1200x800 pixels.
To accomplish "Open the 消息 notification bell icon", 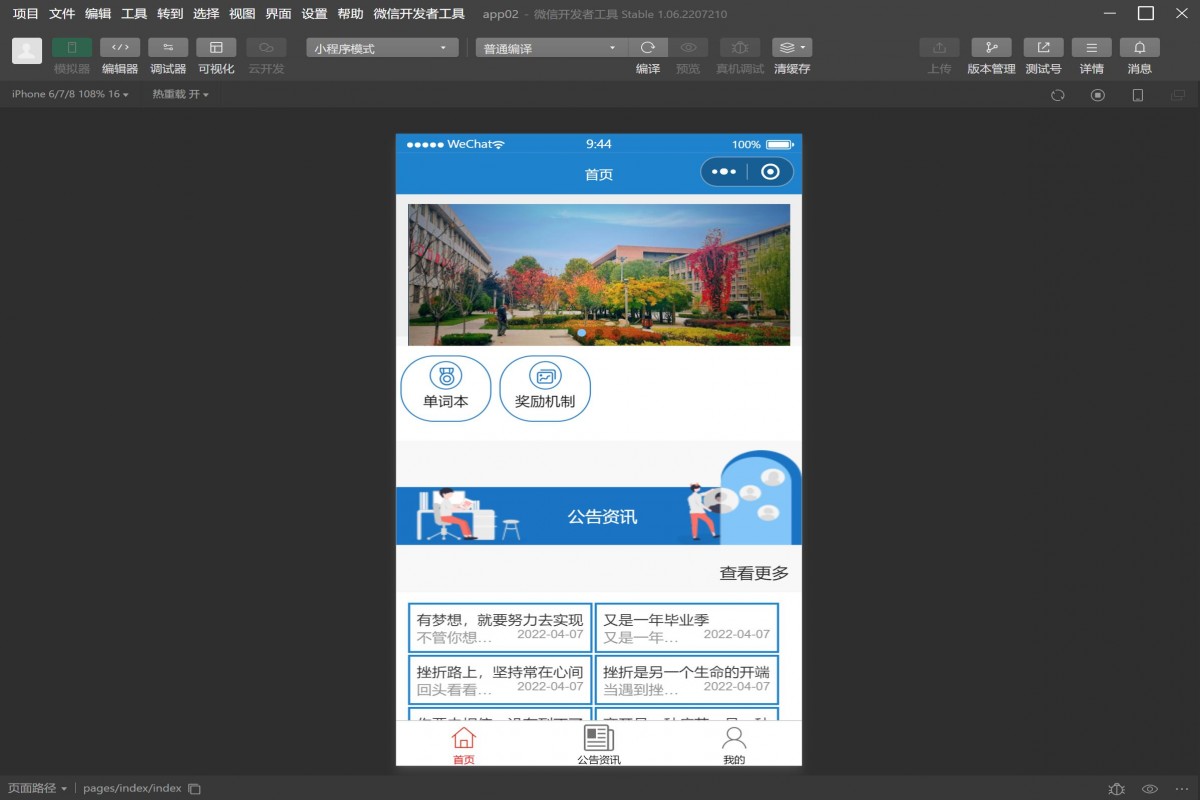I will (x=1139, y=48).
